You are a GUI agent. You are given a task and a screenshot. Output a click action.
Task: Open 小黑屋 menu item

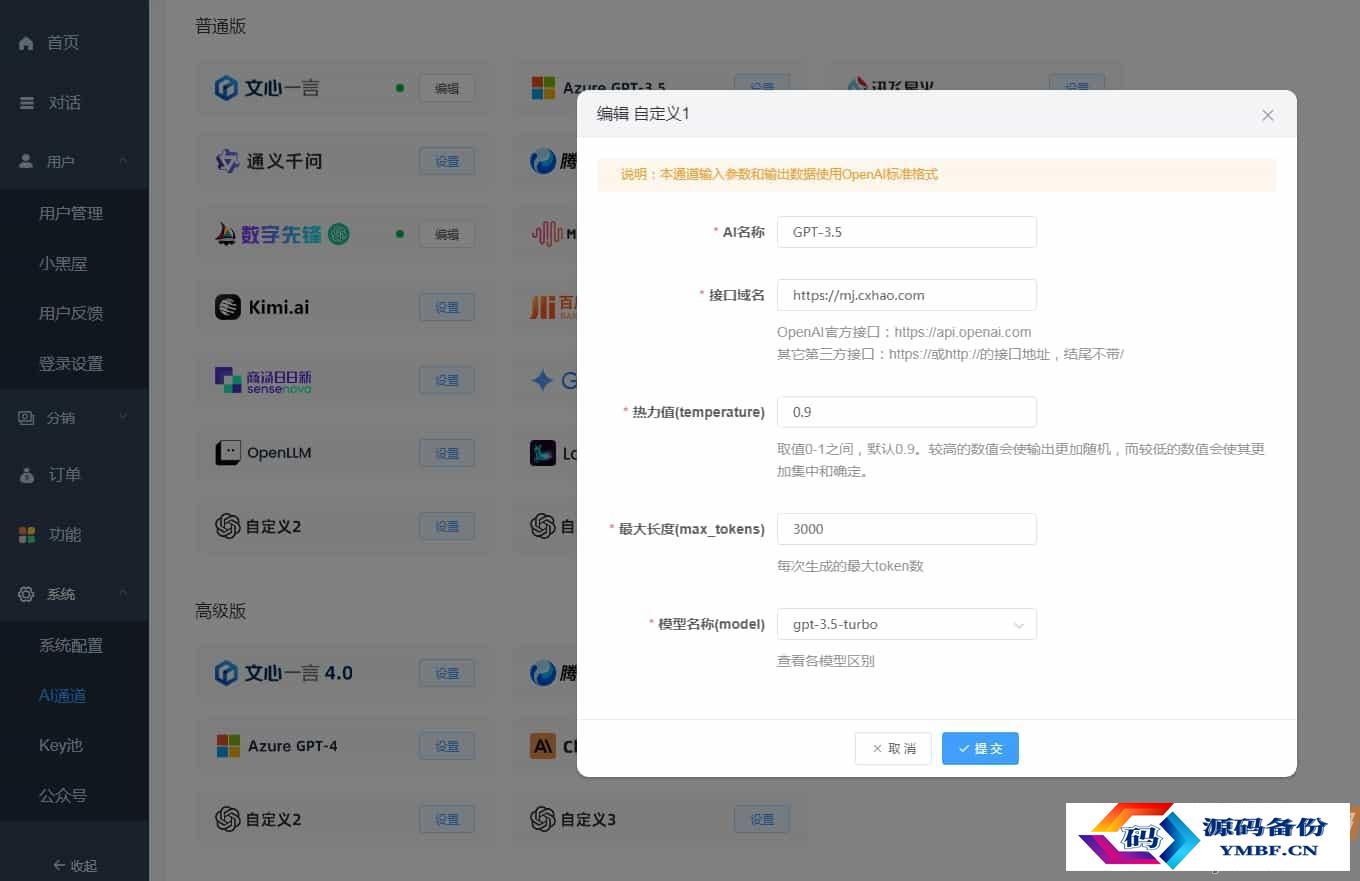coord(63,264)
